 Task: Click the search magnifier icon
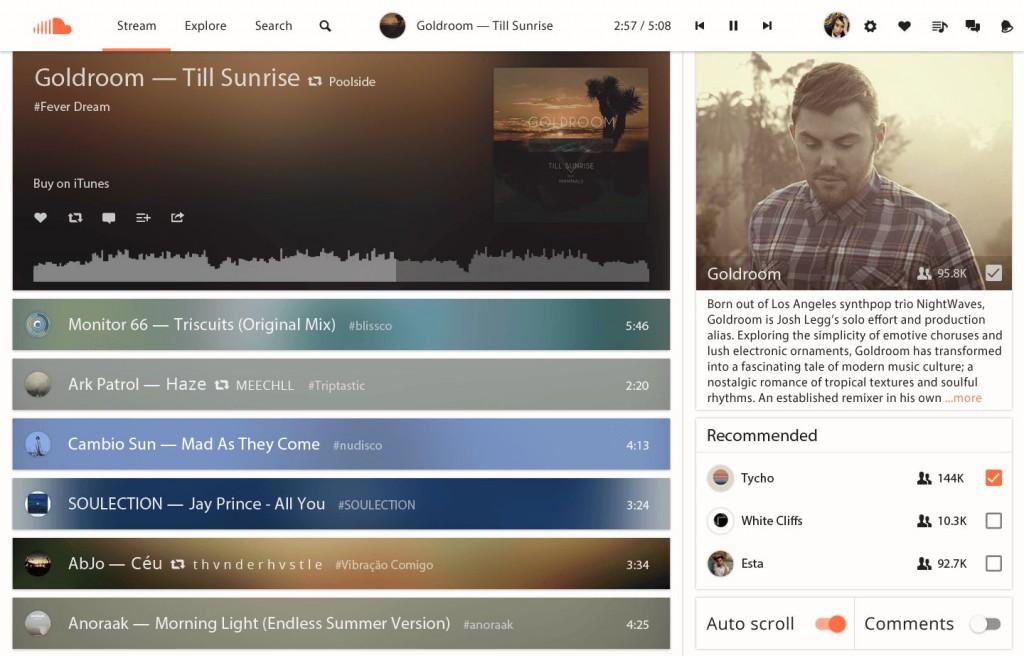(325, 26)
